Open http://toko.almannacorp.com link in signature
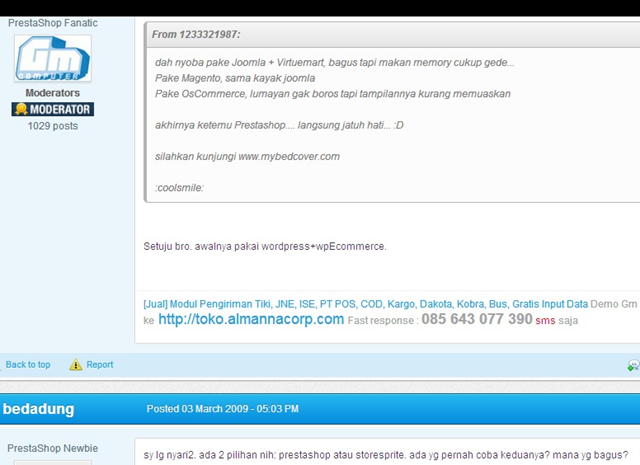 251,319
